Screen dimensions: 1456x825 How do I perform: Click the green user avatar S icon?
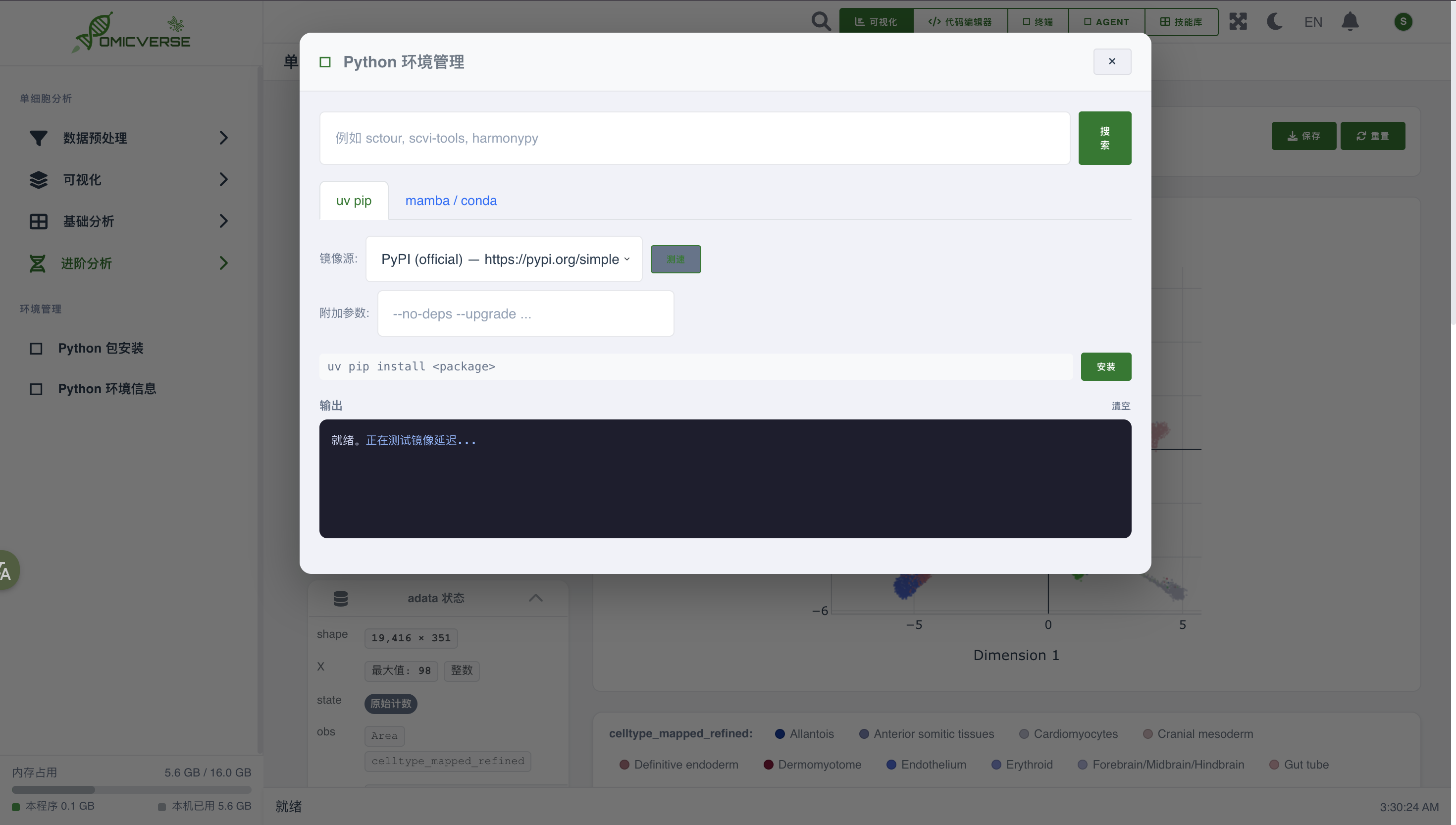(x=1403, y=21)
